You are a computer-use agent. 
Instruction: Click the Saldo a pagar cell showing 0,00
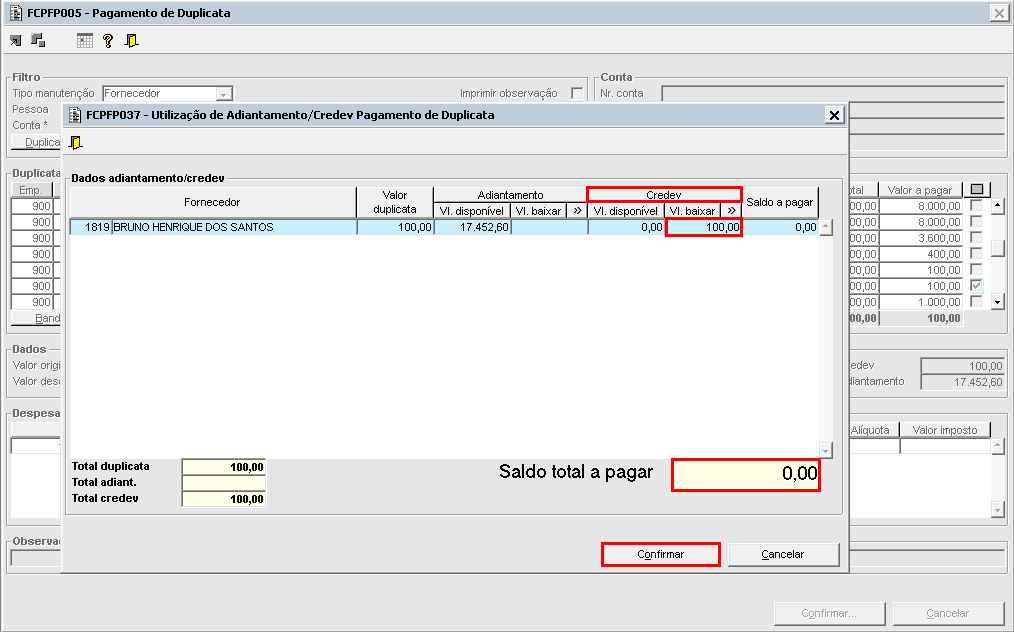click(x=780, y=227)
